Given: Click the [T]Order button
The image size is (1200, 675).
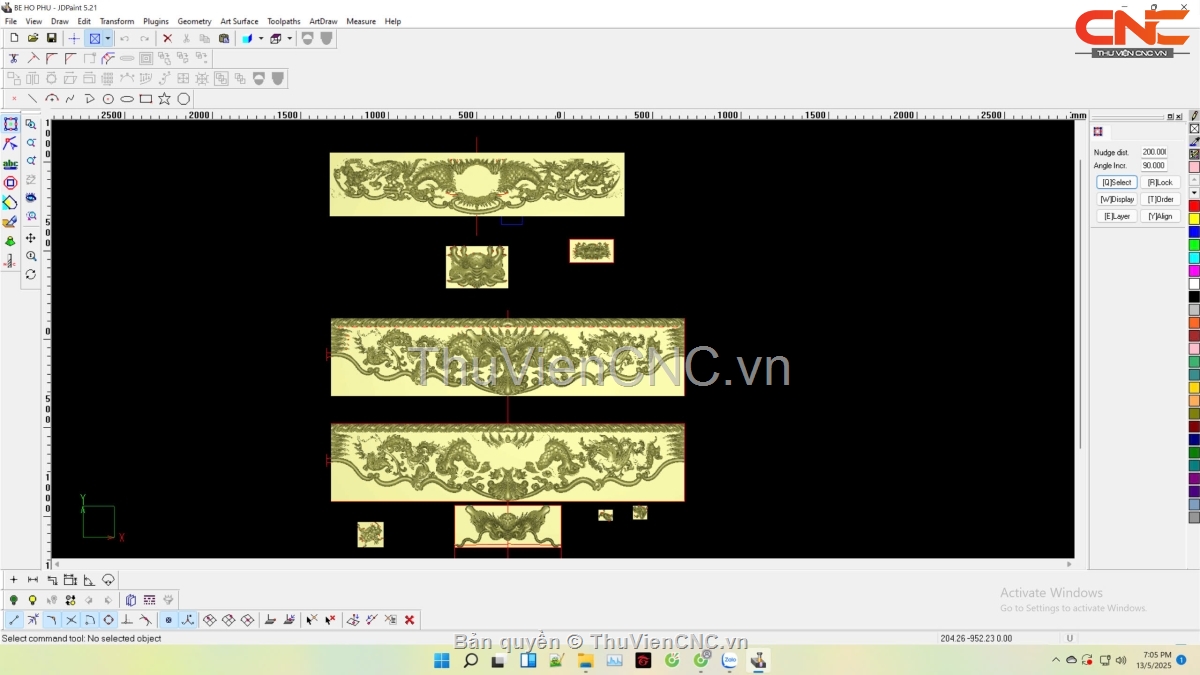Looking at the screenshot, I should coord(1160,199).
